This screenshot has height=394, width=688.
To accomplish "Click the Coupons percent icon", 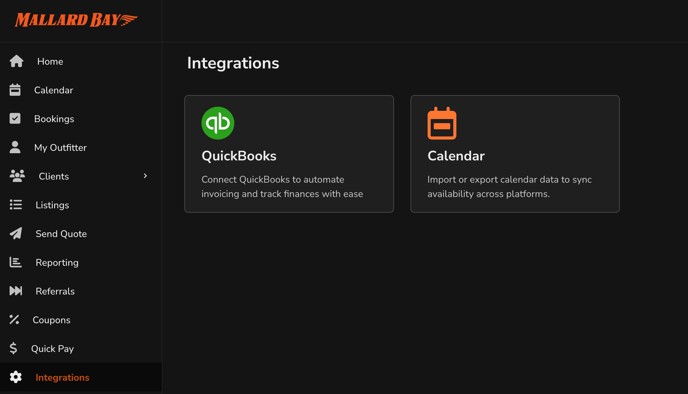I will [14, 319].
